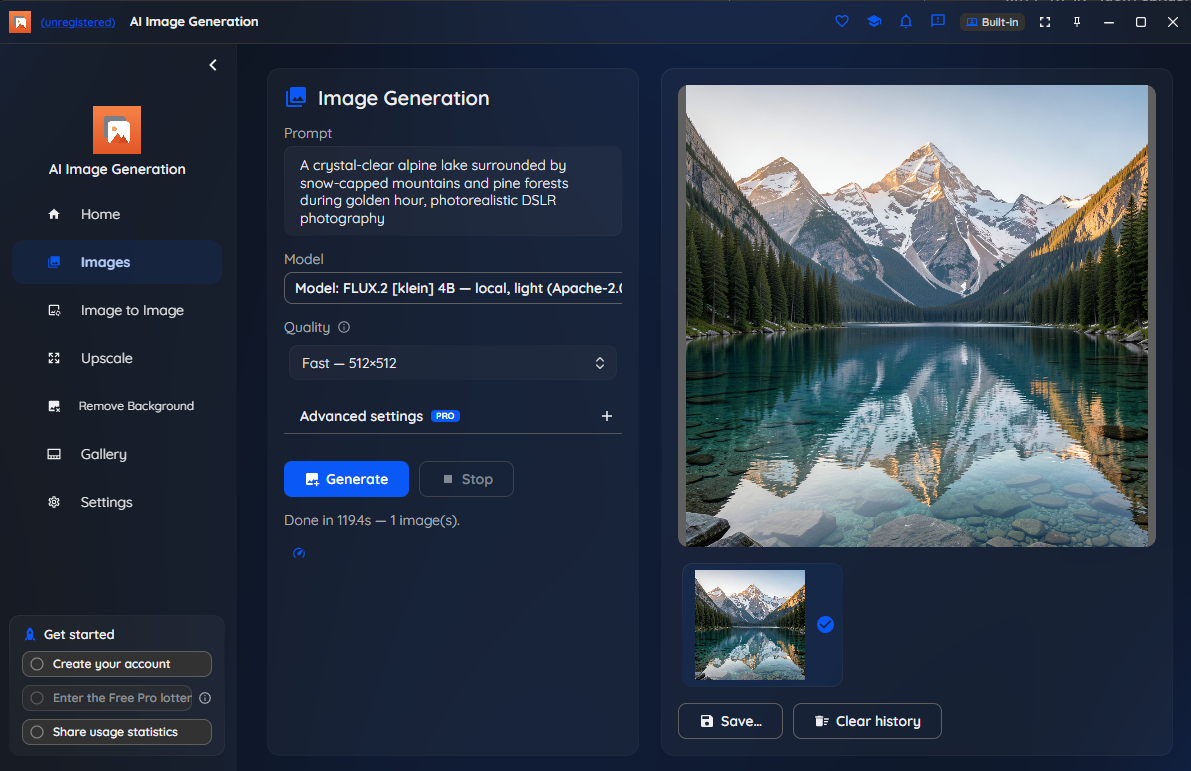Toggle the blue checkmark on the thumbnail
The width and height of the screenshot is (1191, 771).
(825, 624)
